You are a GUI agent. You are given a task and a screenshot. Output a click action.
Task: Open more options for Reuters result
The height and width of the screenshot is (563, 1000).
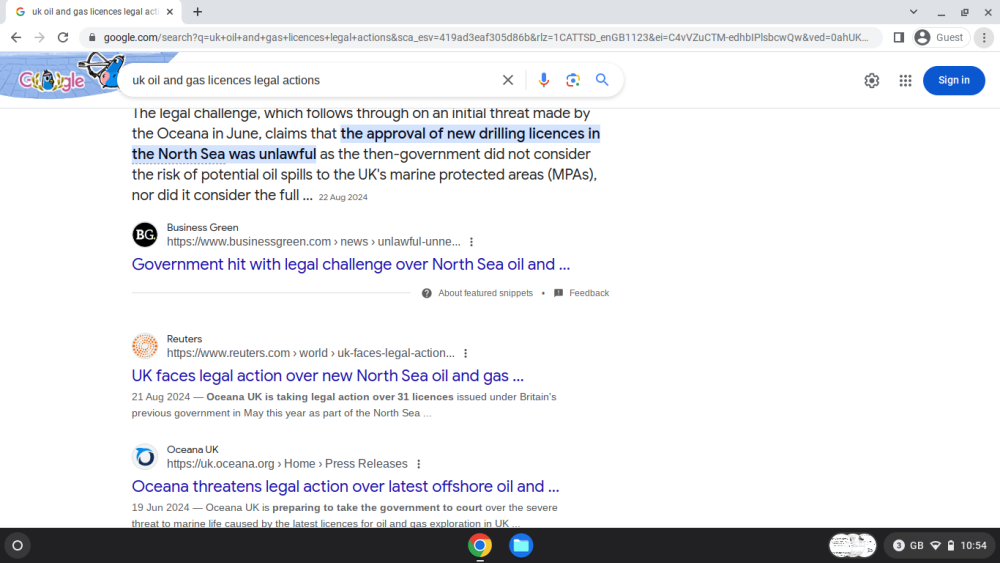tap(466, 353)
